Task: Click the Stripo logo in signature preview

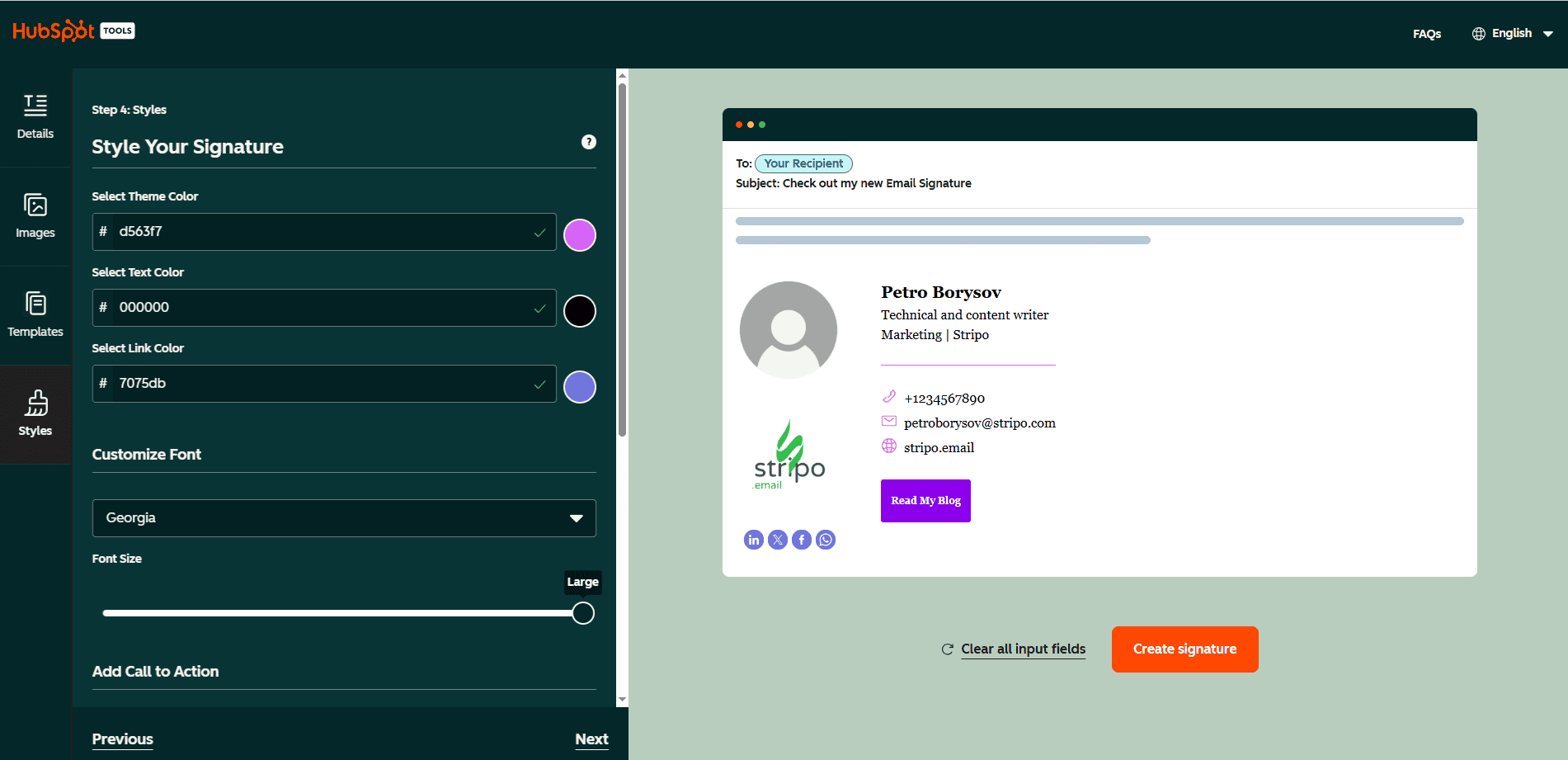Action: (x=789, y=455)
